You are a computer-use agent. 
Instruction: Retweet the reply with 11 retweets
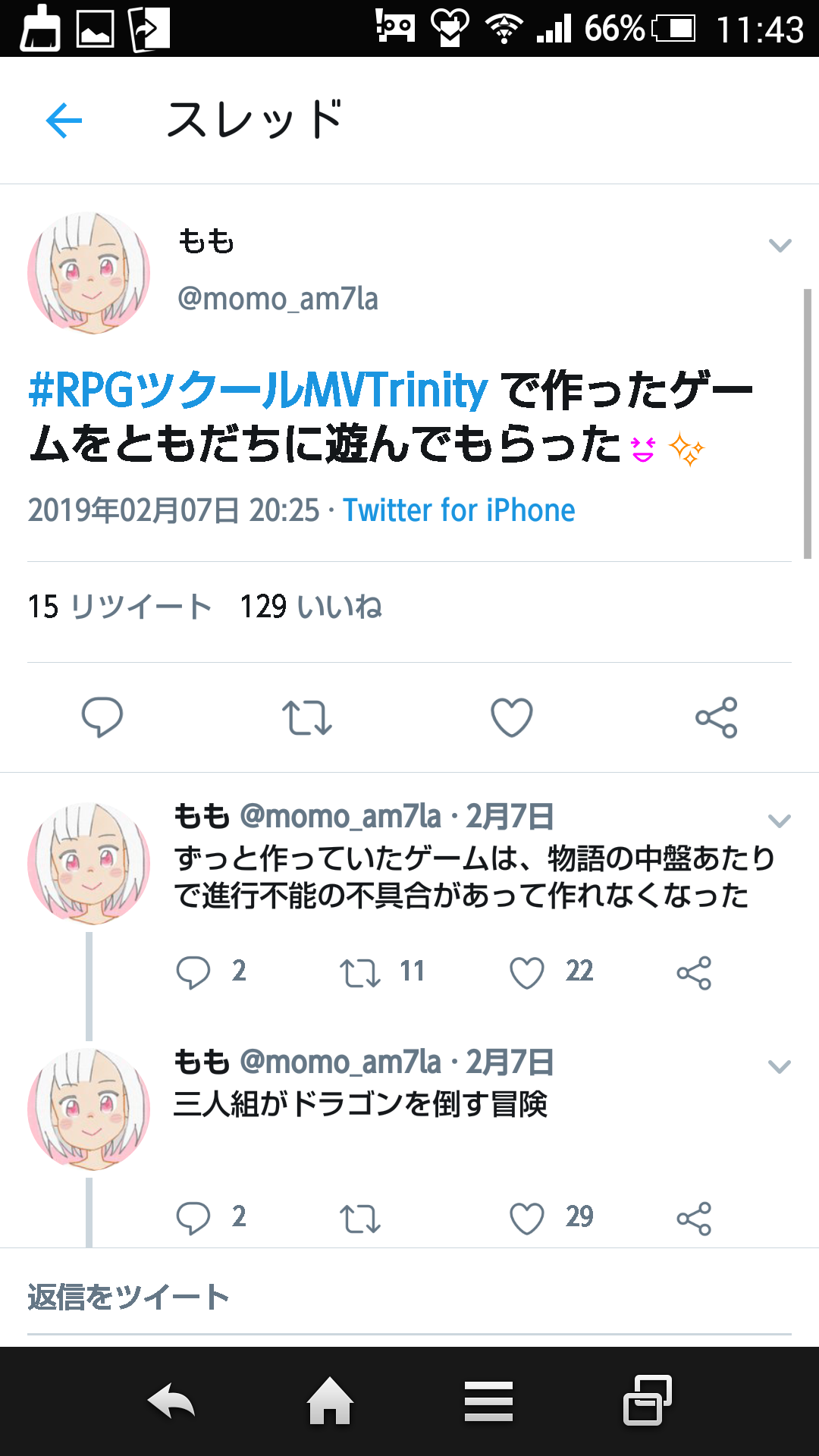point(359,973)
